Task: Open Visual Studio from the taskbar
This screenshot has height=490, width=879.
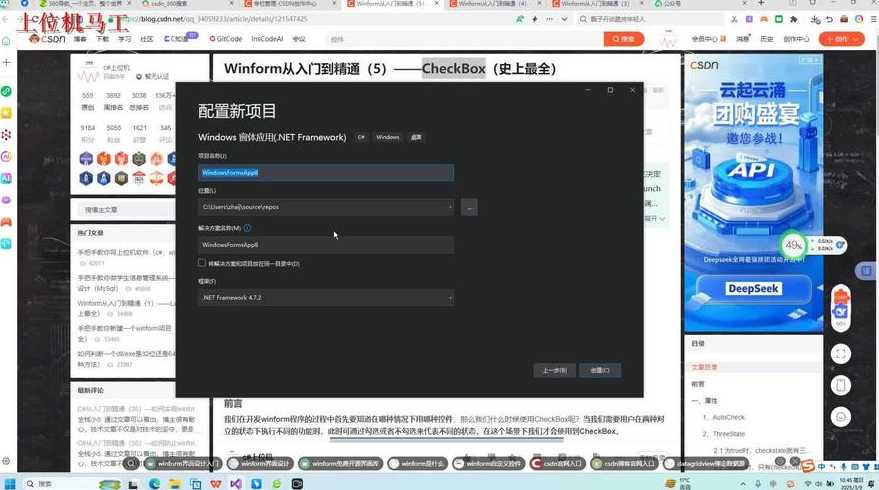Action: (x=236, y=484)
